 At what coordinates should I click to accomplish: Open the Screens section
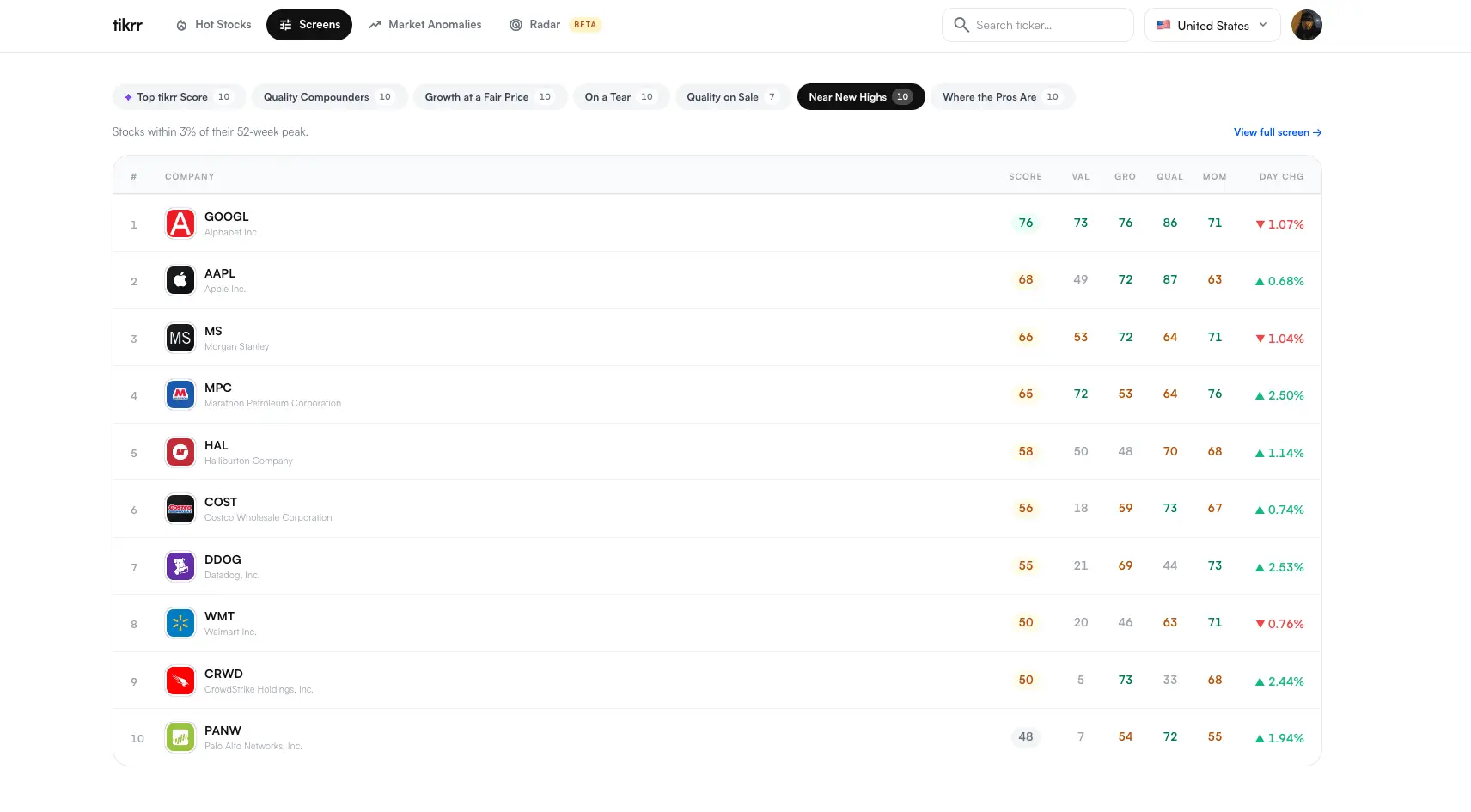[309, 25]
